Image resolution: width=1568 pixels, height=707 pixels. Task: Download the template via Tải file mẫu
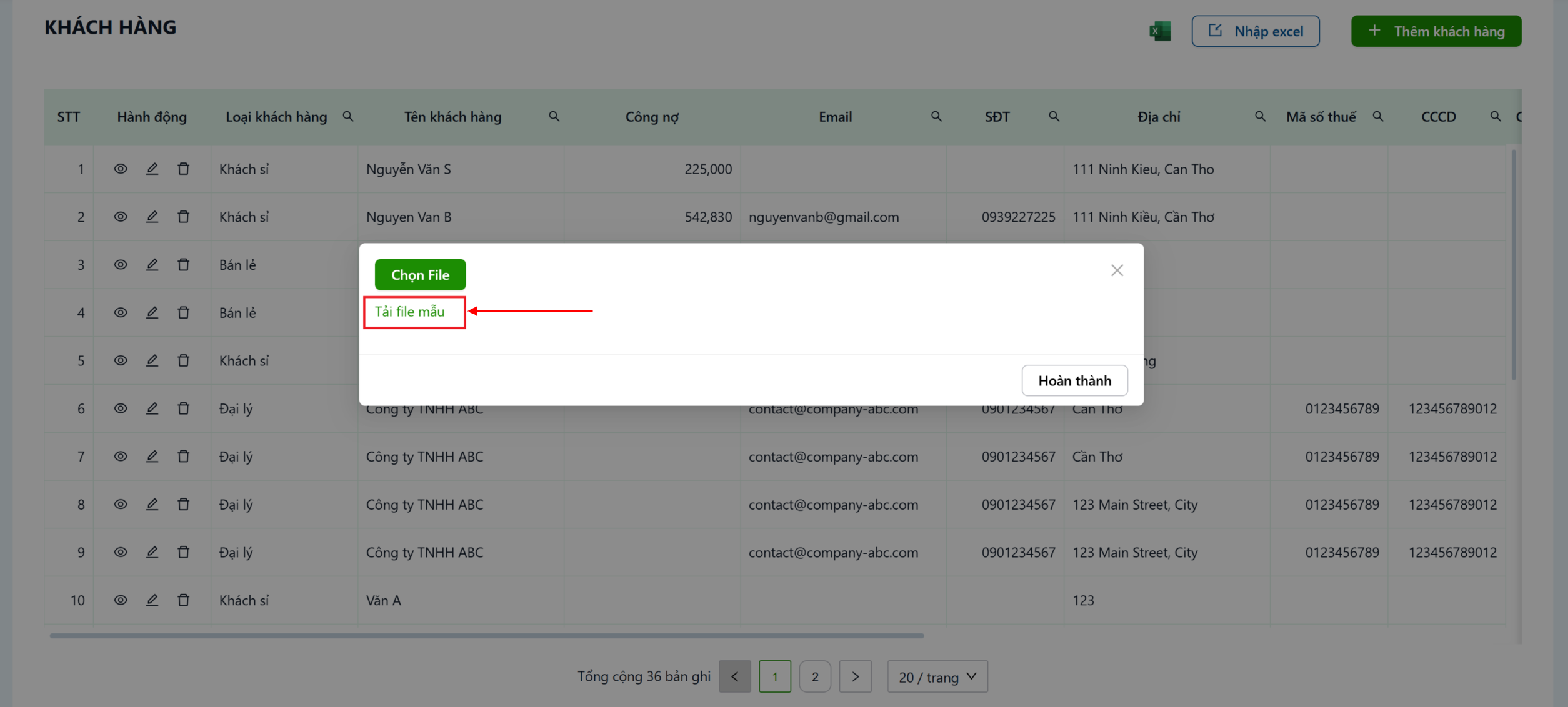[x=410, y=312]
